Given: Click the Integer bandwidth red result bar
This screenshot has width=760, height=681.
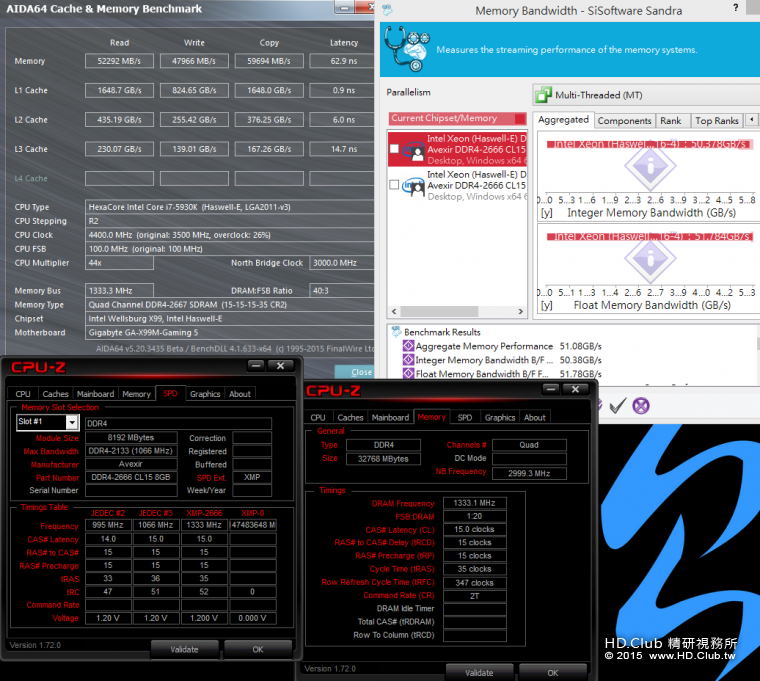Looking at the screenshot, I should (649, 144).
